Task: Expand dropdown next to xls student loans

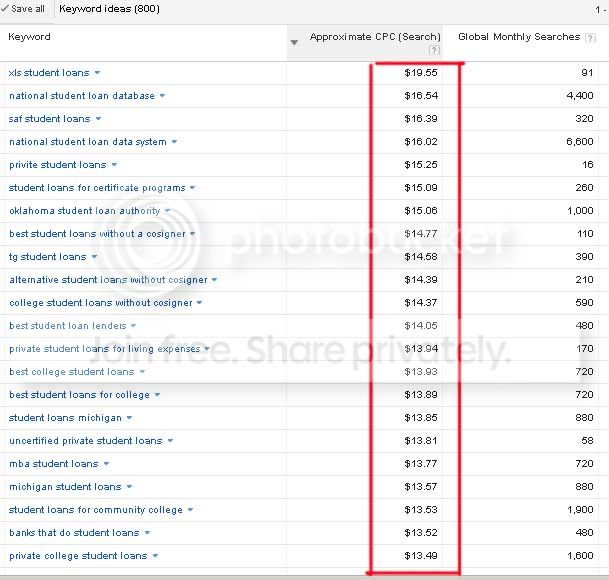Action: point(97,73)
